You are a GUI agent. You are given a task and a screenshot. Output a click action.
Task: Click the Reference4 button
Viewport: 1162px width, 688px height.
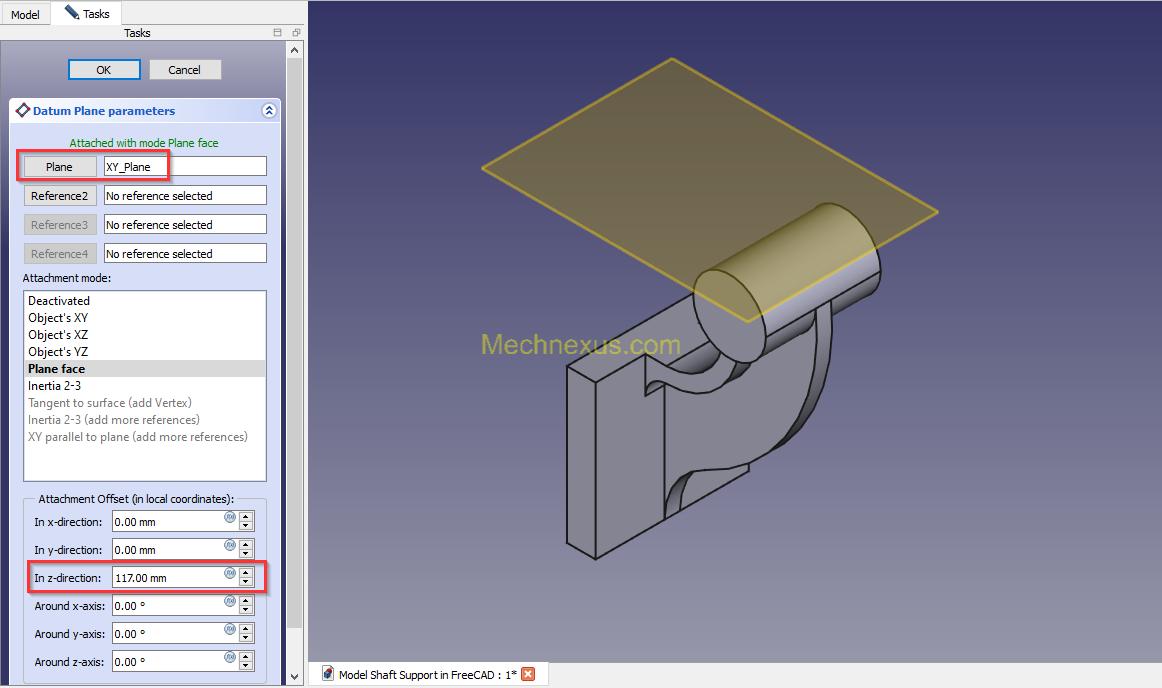click(x=59, y=254)
